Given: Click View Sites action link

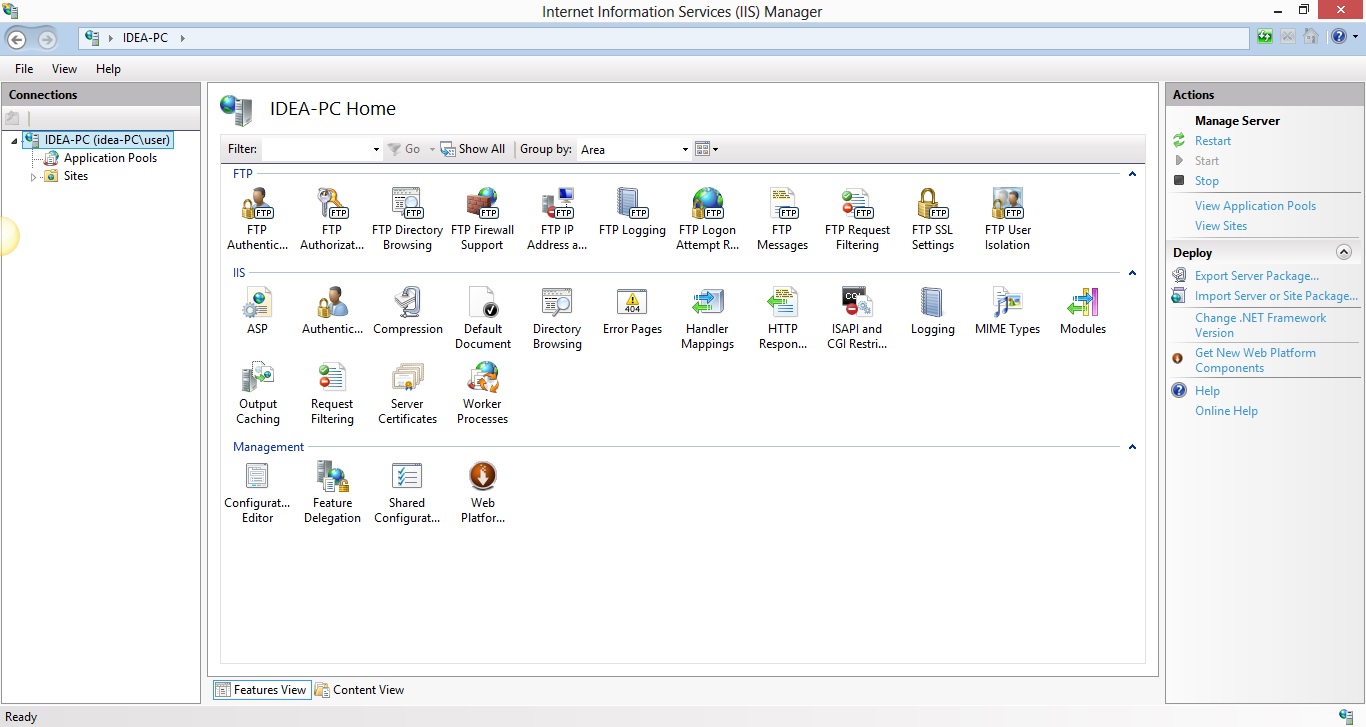Looking at the screenshot, I should [1221, 226].
